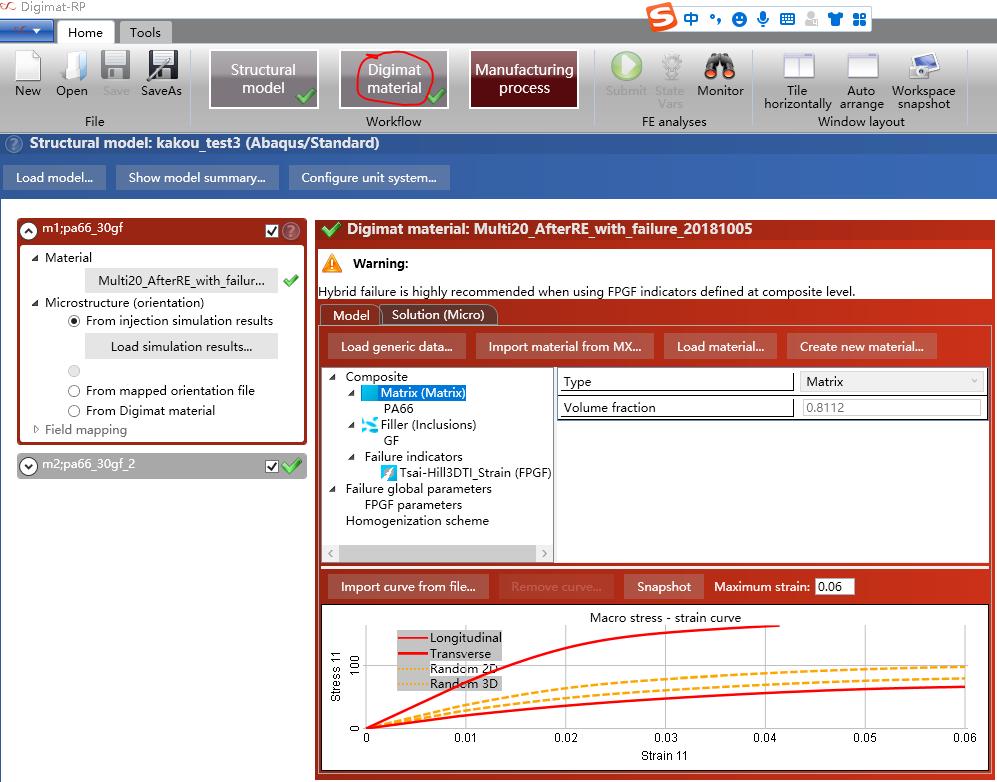The image size is (997, 782).
Task: Click Import material from MX... button
Action: [565, 347]
